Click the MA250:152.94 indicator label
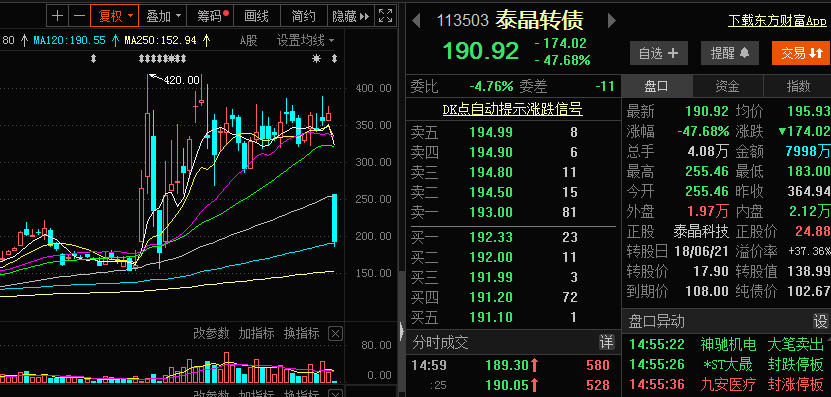Image resolution: width=831 pixels, height=397 pixels. point(160,40)
